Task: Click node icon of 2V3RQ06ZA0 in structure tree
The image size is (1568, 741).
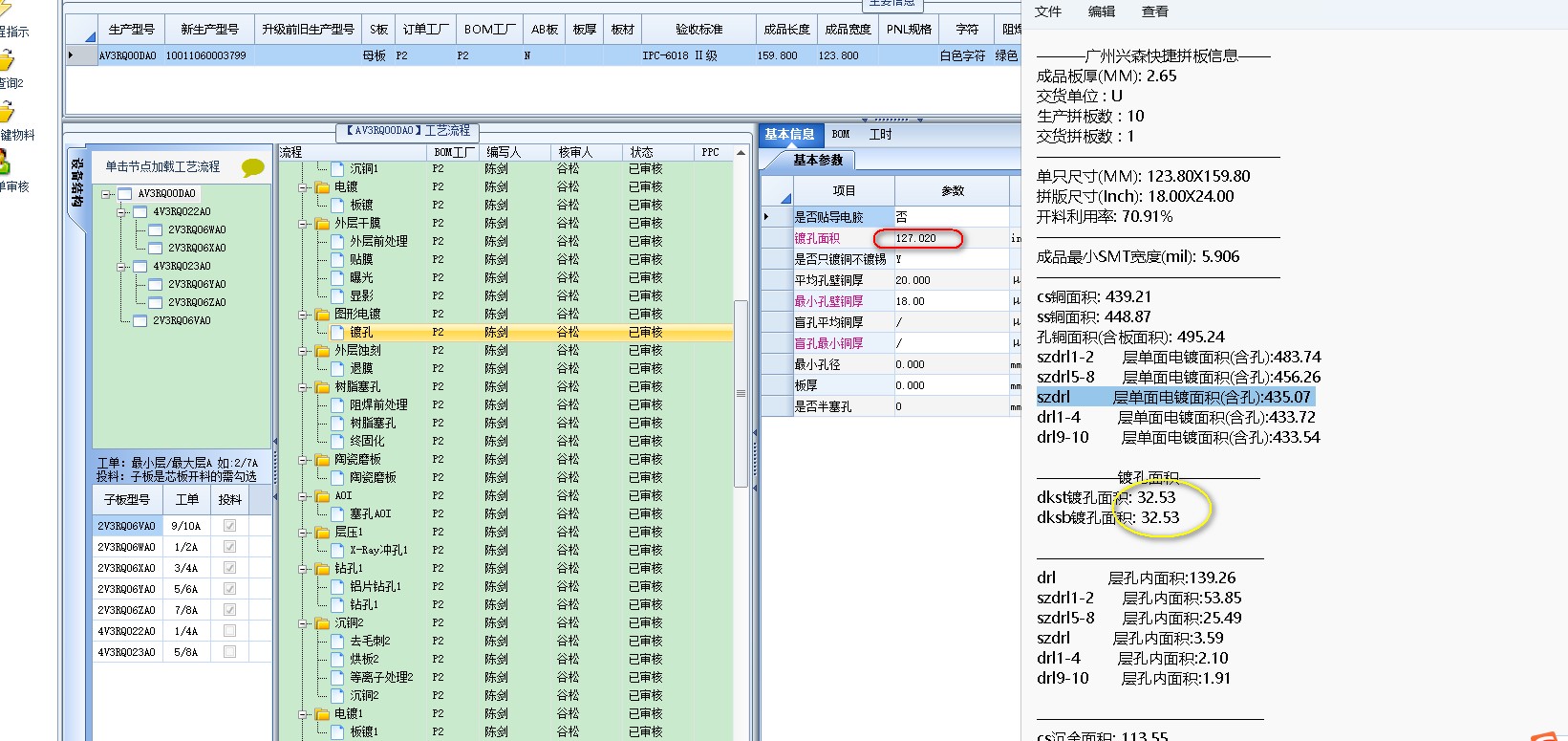Action: (156, 302)
